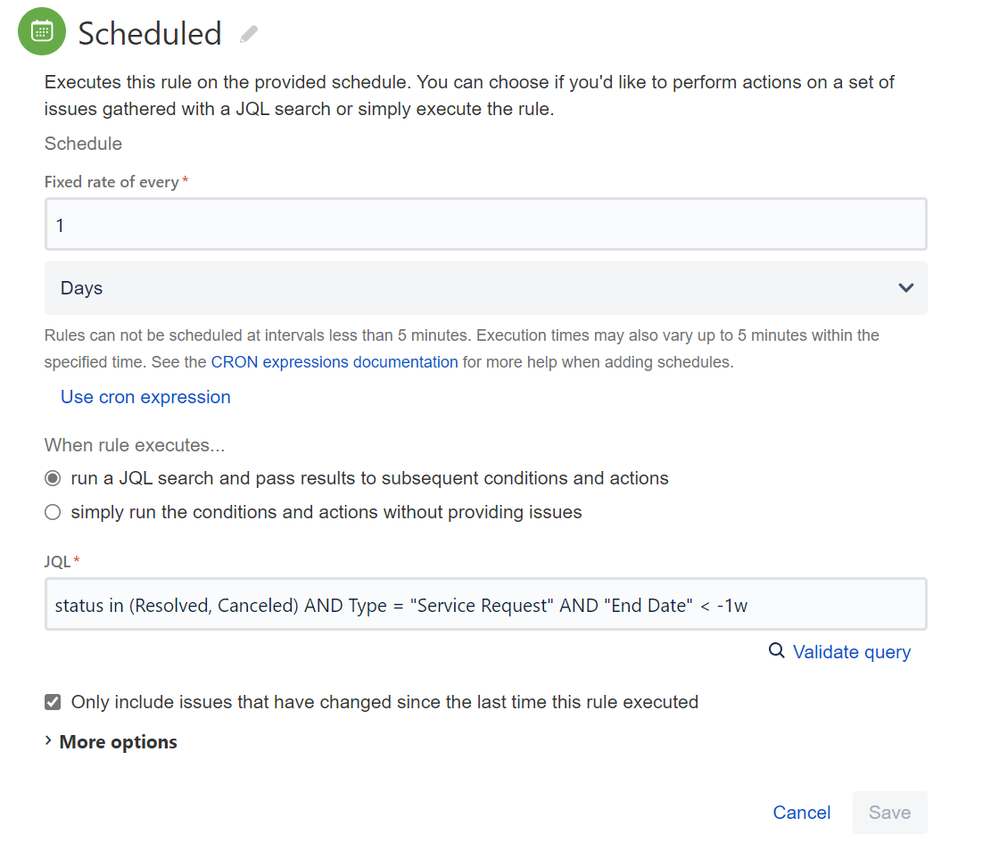Focus the Fixed rate of every input field

coord(485,224)
